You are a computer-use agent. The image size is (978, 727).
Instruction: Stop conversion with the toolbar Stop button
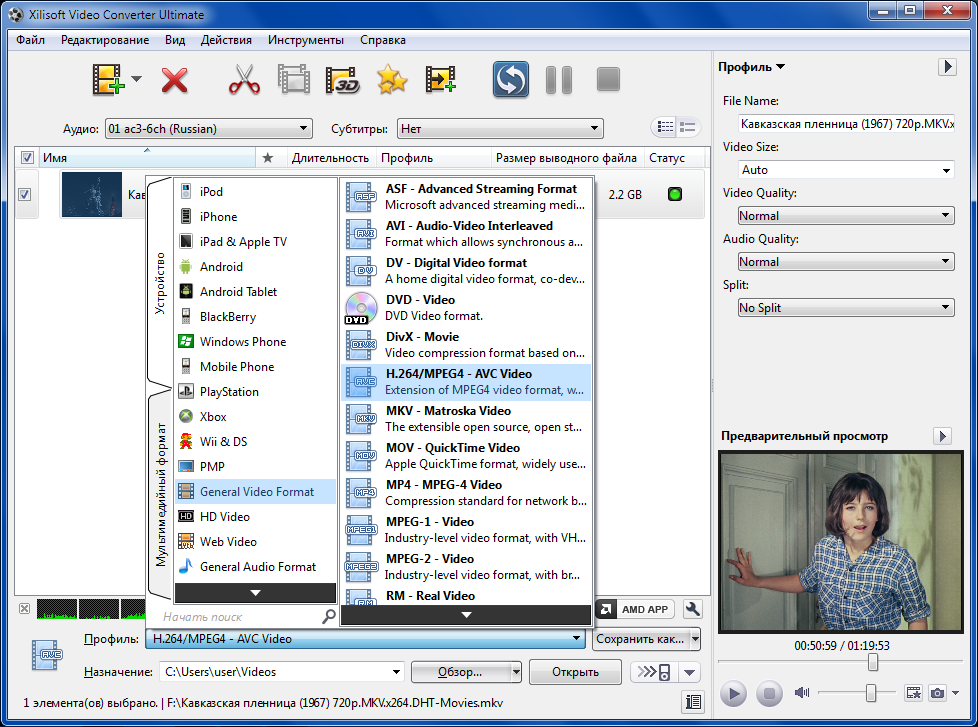(608, 80)
